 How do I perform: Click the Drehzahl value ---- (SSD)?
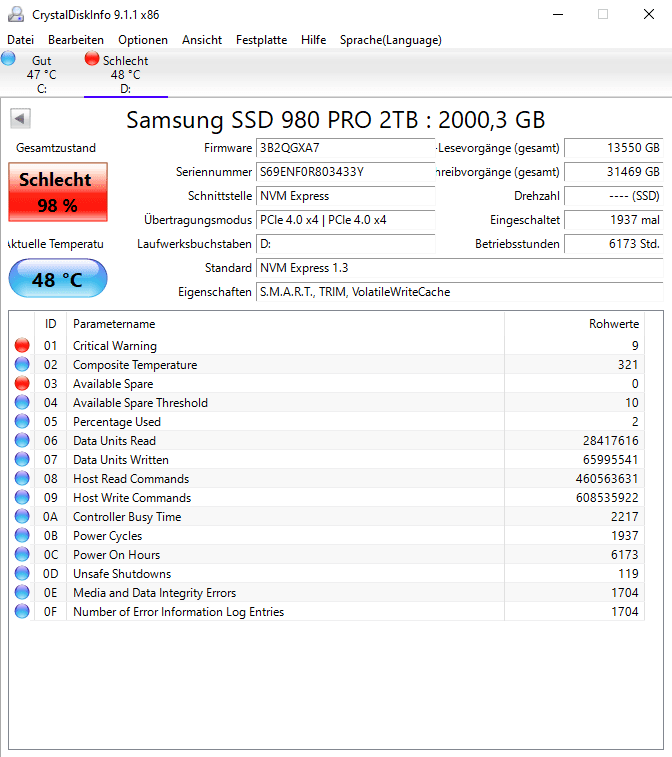(614, 196)
